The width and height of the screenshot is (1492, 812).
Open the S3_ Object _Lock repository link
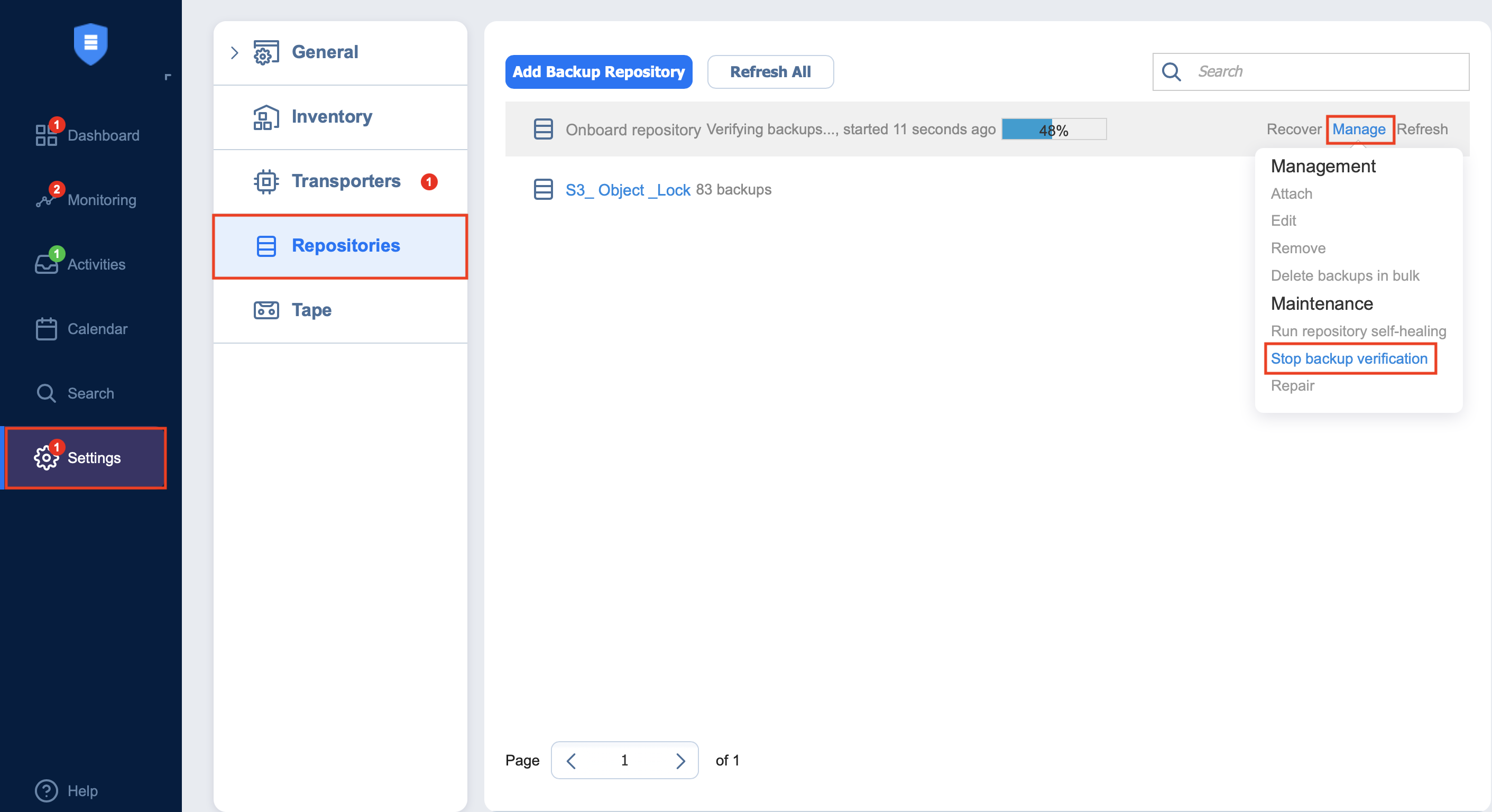628,190
